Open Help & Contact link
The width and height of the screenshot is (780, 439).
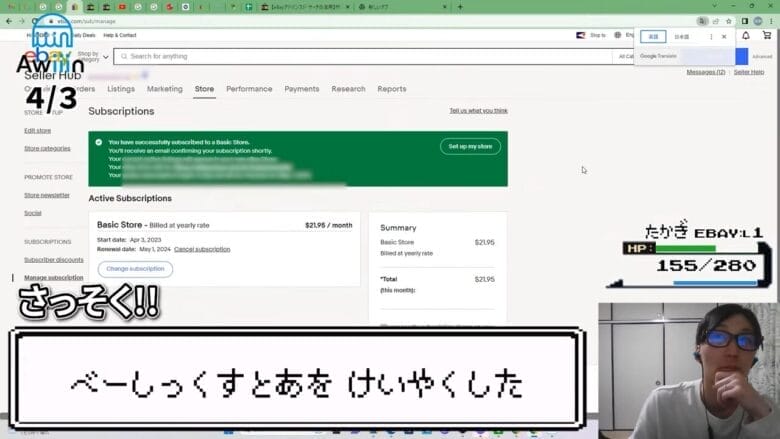click(x=119, y=35)
